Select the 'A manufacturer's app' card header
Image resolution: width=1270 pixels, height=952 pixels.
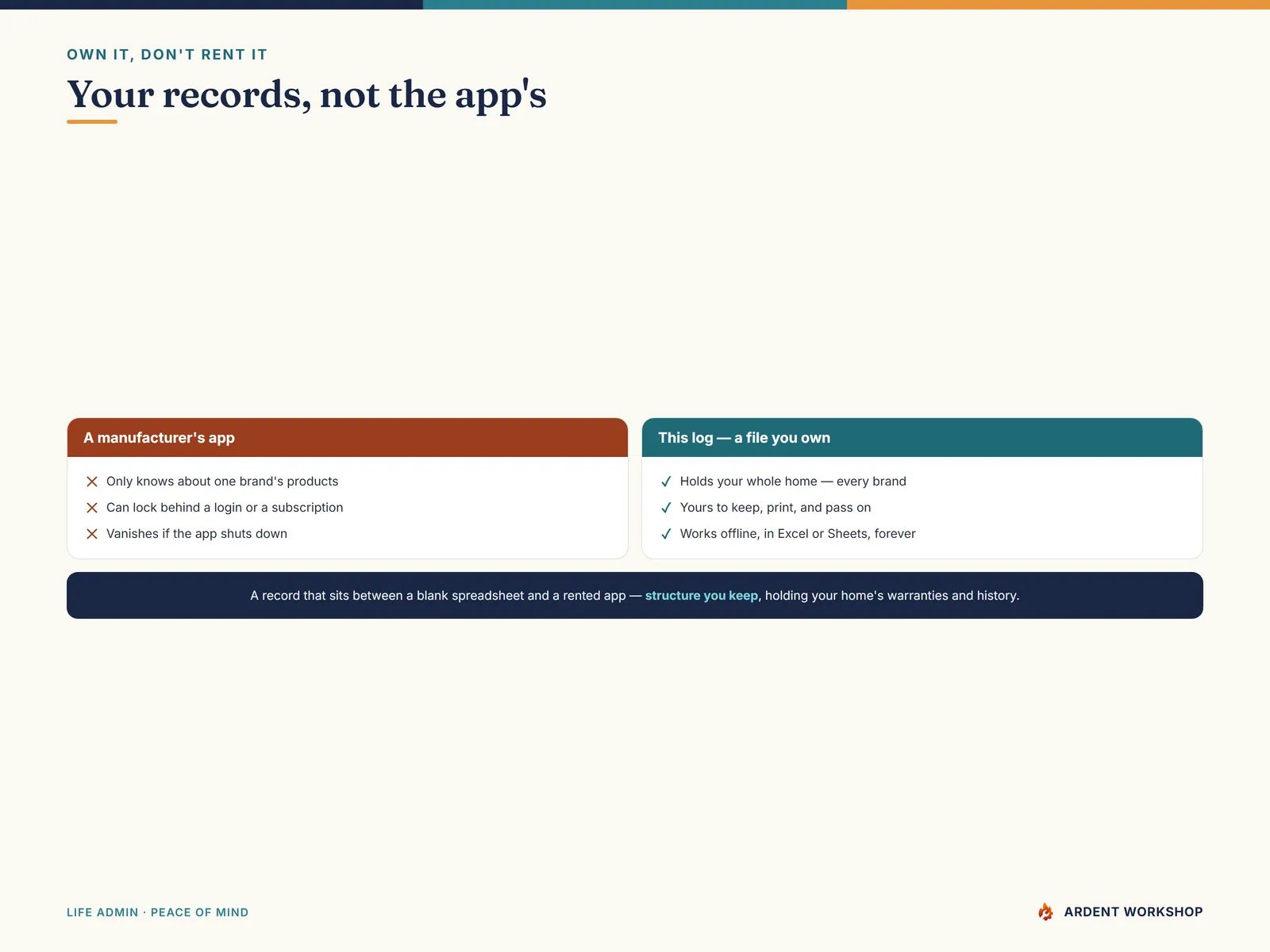[x=348, y=438]
